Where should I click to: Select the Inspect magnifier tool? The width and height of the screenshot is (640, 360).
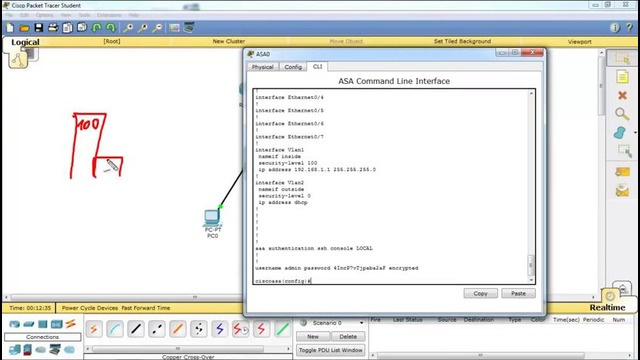tap(622, 114)
